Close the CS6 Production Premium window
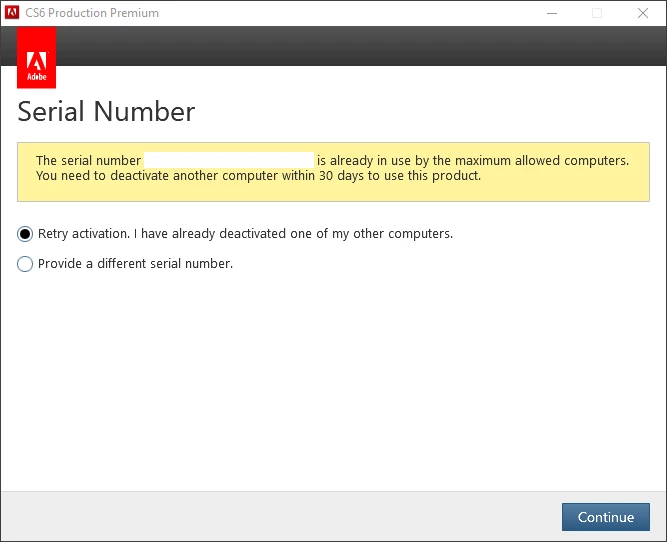 click(x=643, y=13)
